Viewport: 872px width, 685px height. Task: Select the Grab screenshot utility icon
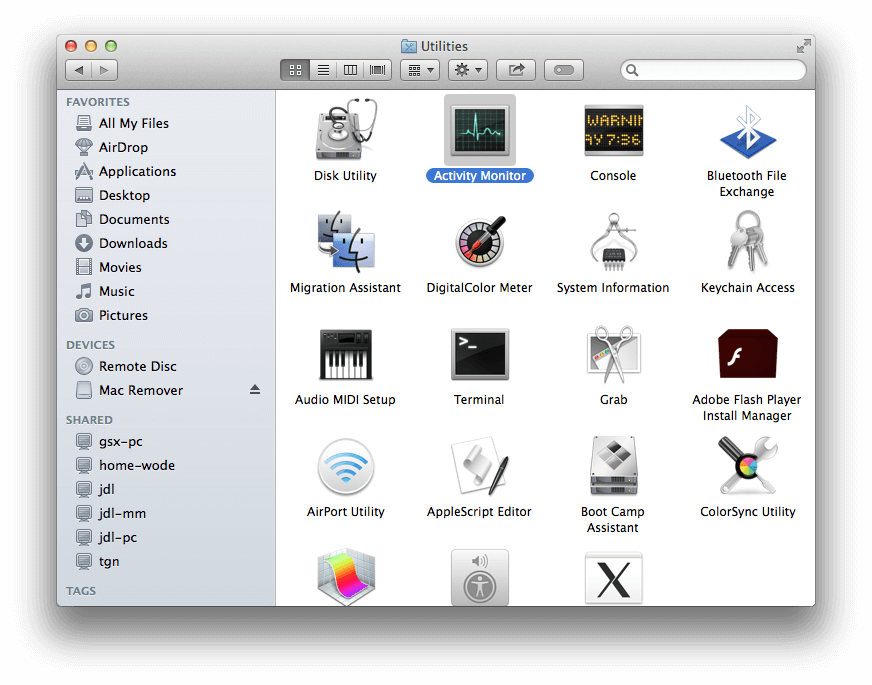click(x=613, y=355)
